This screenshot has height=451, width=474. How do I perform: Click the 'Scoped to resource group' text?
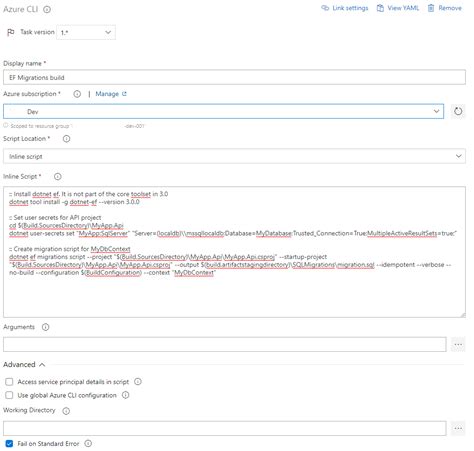pos(40,126)
